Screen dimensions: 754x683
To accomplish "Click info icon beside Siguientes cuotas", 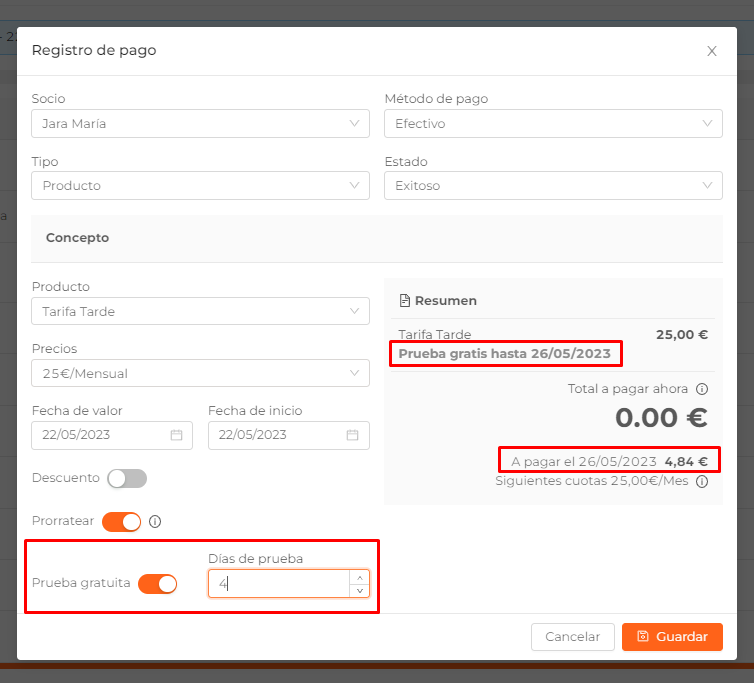I will tap(702, 481).
